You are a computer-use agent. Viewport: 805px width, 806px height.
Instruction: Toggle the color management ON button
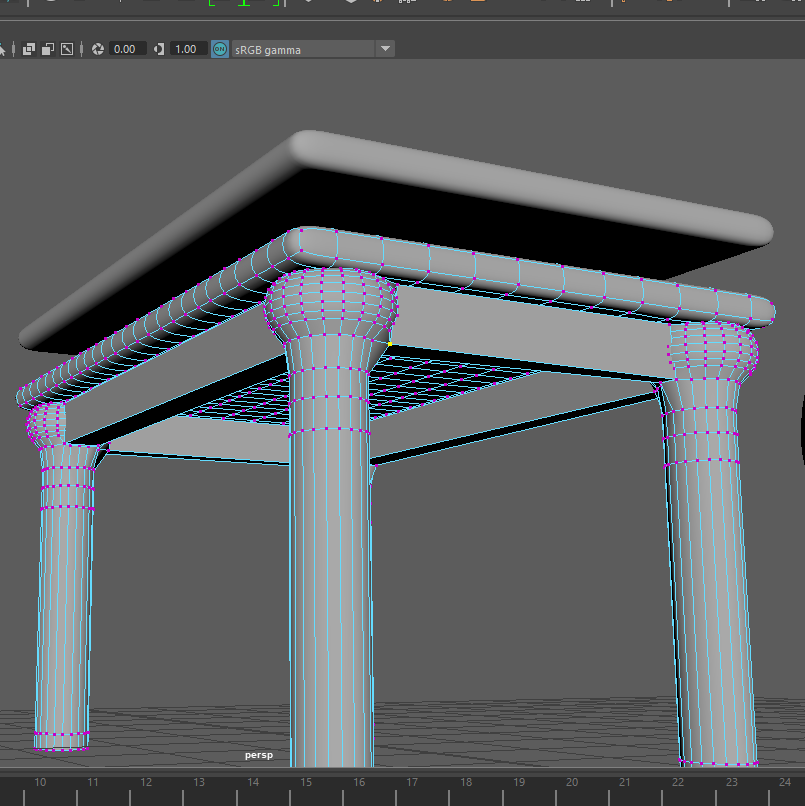tap(220, 49)
